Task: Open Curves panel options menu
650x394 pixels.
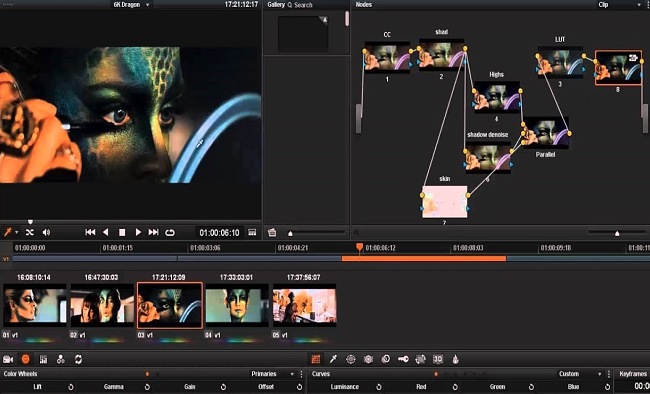Action: (x=609, y=374)
